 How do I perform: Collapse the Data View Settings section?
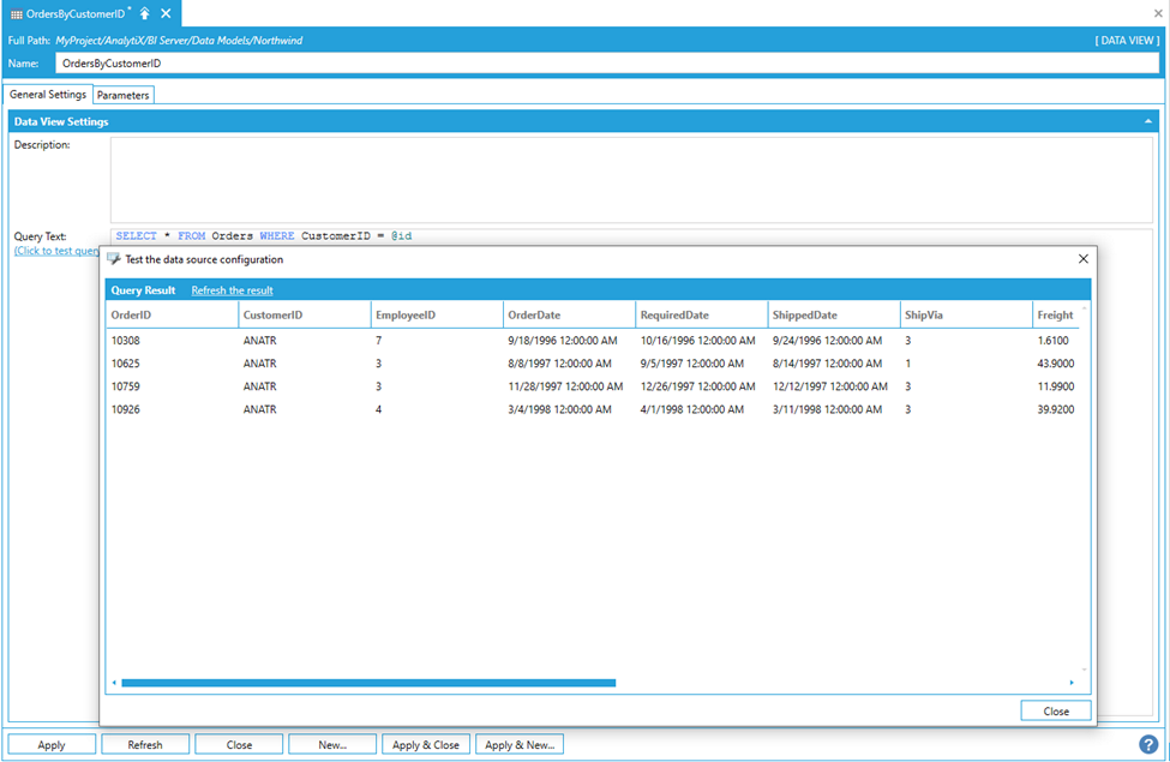tap(1148, 121)
